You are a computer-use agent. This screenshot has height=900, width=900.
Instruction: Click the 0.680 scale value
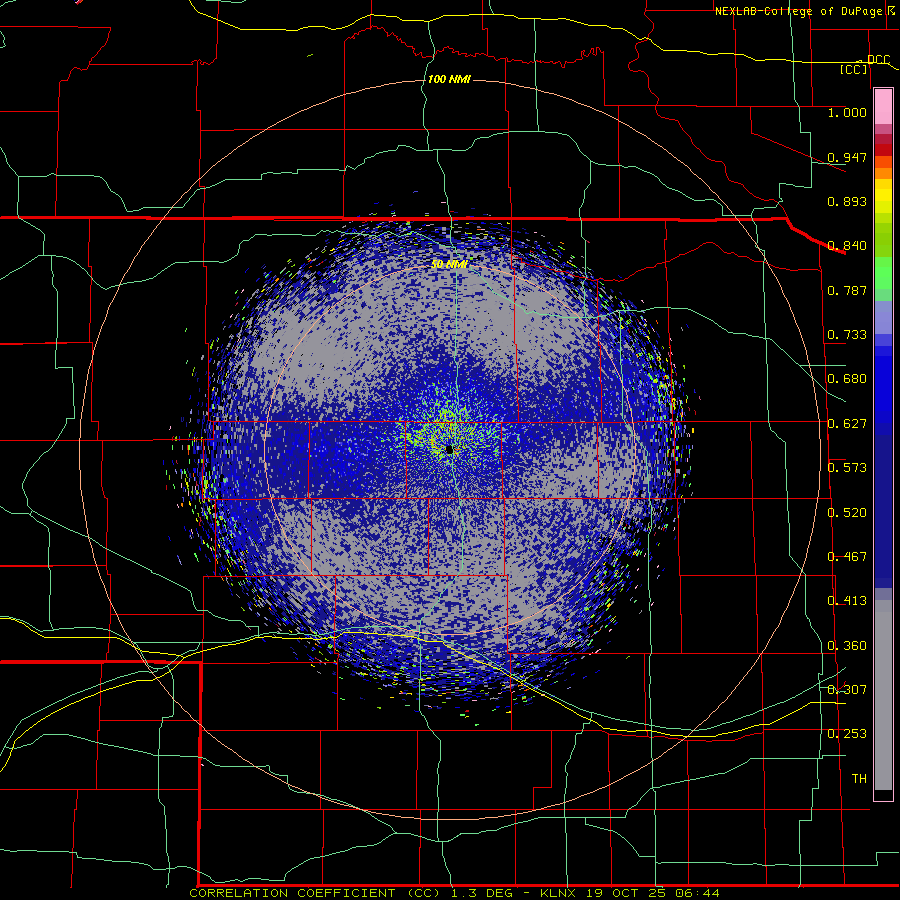(x=847, y=379)
